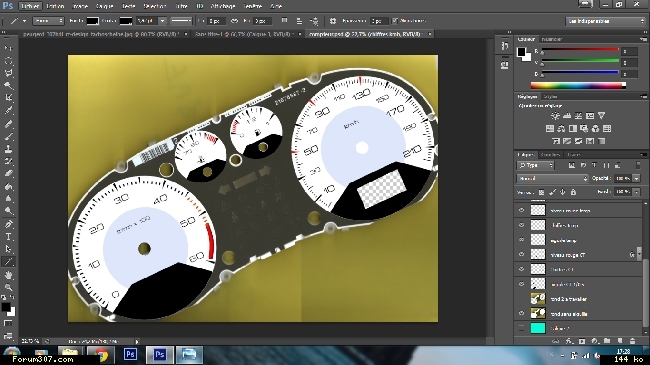The height and width of the screenshot is (365, 650).
Task: Open the layer blending mode dropdown
Action: coord(552,178)
